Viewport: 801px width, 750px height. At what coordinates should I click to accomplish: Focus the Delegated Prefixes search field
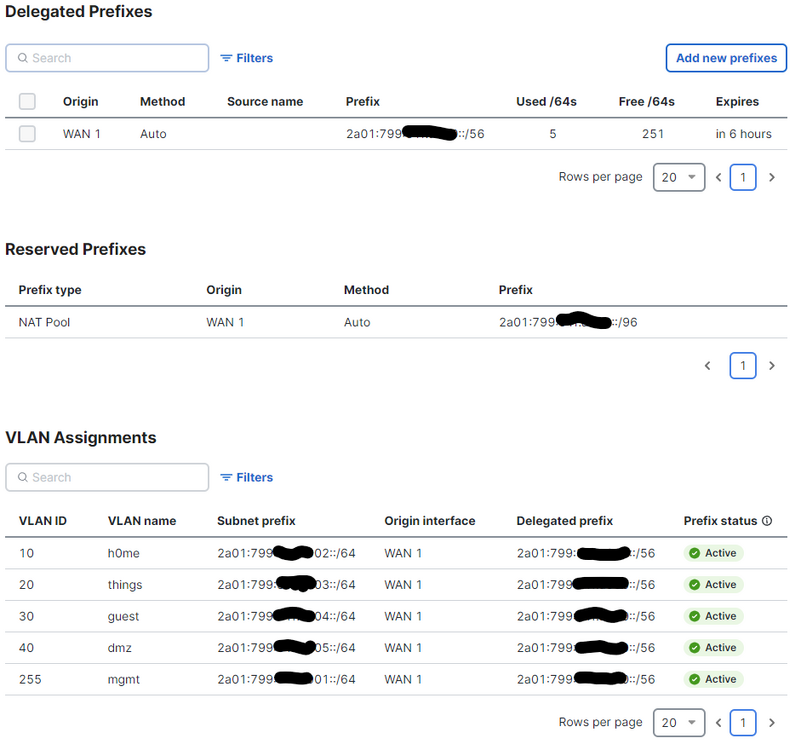coord(108,58)
